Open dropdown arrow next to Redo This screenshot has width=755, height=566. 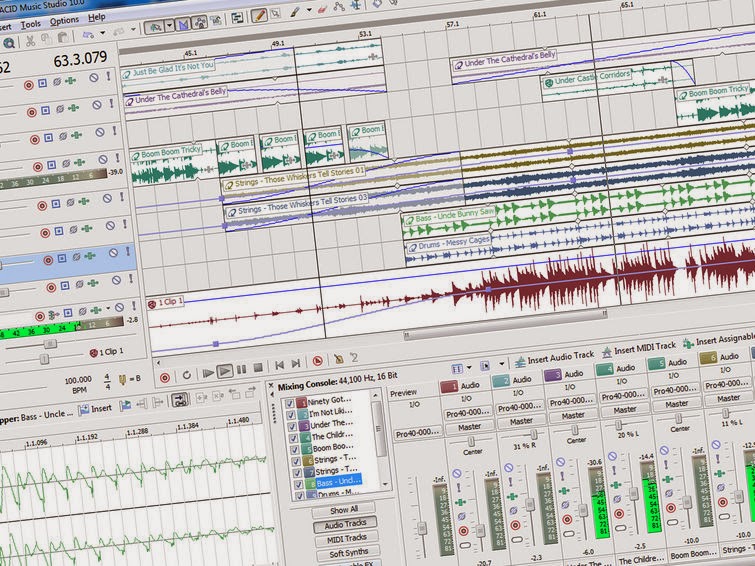(133, 29)
